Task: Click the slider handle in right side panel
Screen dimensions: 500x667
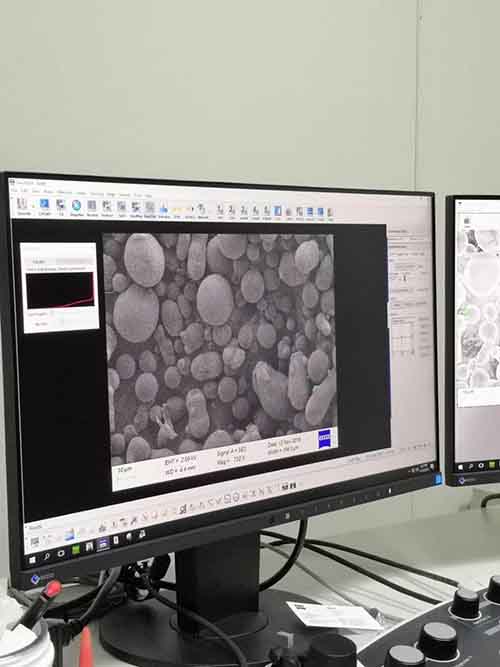Action: click(x=405, y=278)
